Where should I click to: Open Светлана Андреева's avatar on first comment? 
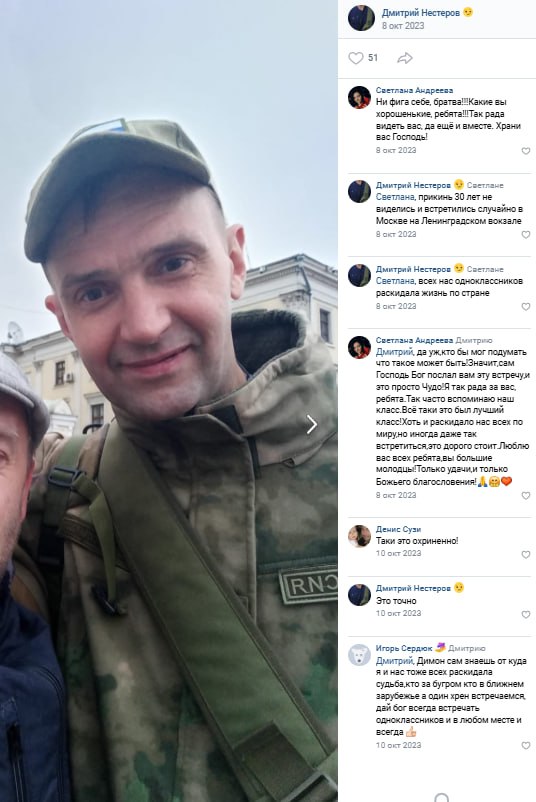tap(360, 97)
